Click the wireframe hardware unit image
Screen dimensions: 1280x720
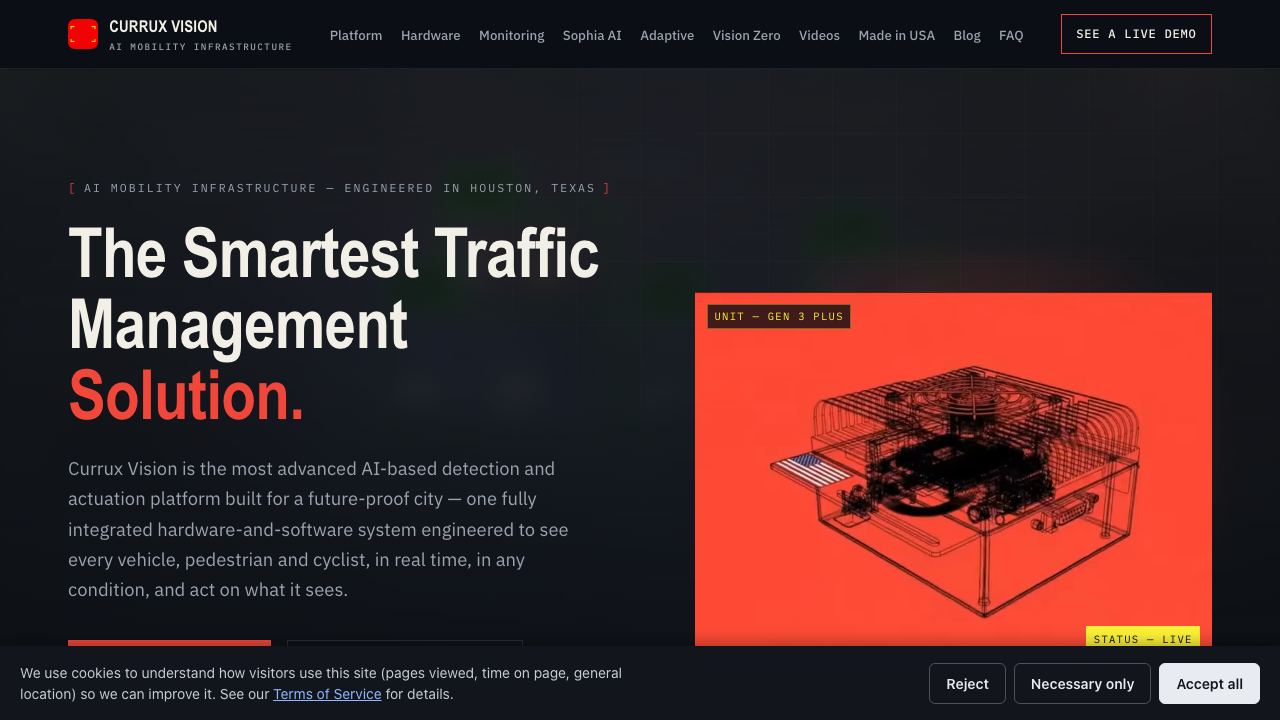point(953,470)
